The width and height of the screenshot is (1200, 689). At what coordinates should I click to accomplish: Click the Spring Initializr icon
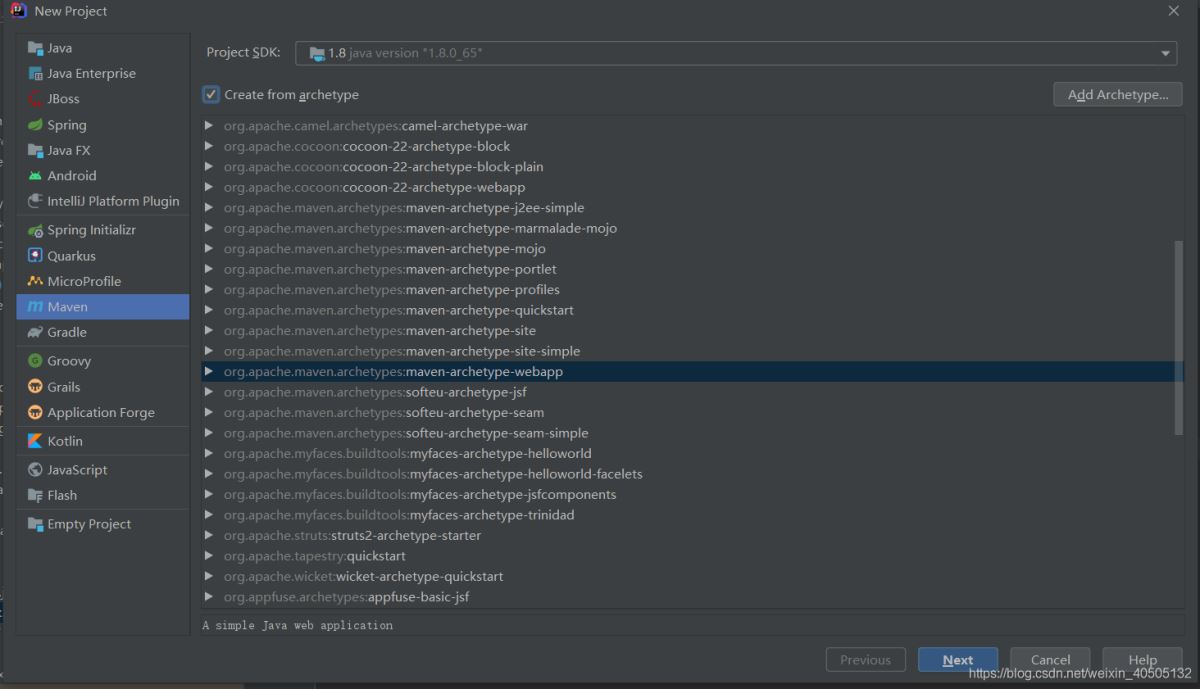pyautogui.click(x=35, y=230)
